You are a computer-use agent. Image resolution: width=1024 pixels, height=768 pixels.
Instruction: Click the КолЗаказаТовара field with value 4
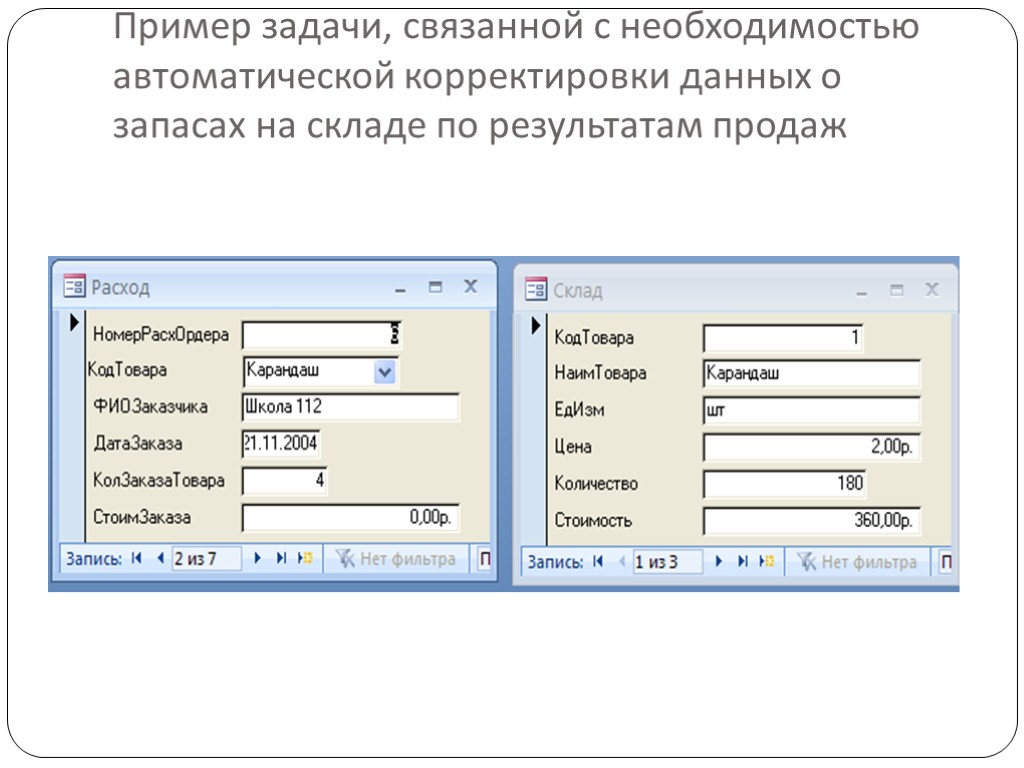tap(284, 481)
